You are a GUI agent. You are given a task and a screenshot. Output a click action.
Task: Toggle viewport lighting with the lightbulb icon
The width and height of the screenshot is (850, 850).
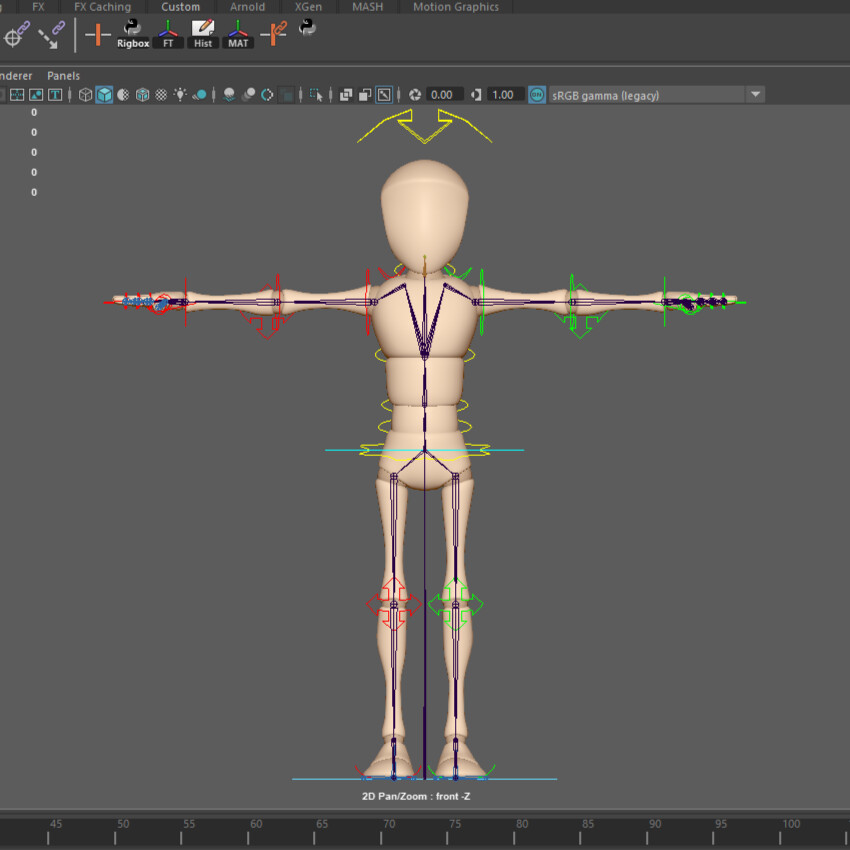[x=182, y=94]
